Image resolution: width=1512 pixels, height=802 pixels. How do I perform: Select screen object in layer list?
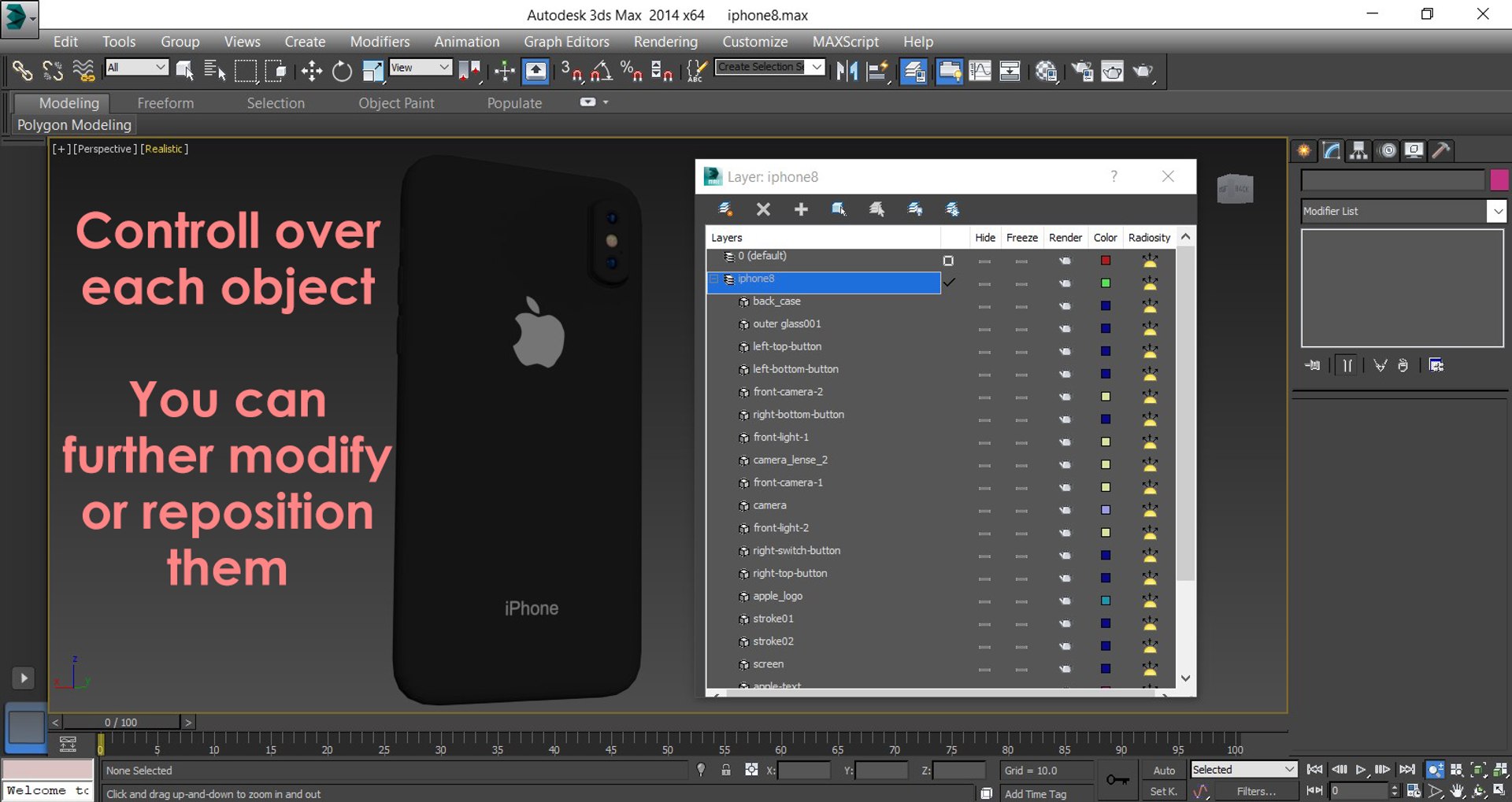point(768,664)
